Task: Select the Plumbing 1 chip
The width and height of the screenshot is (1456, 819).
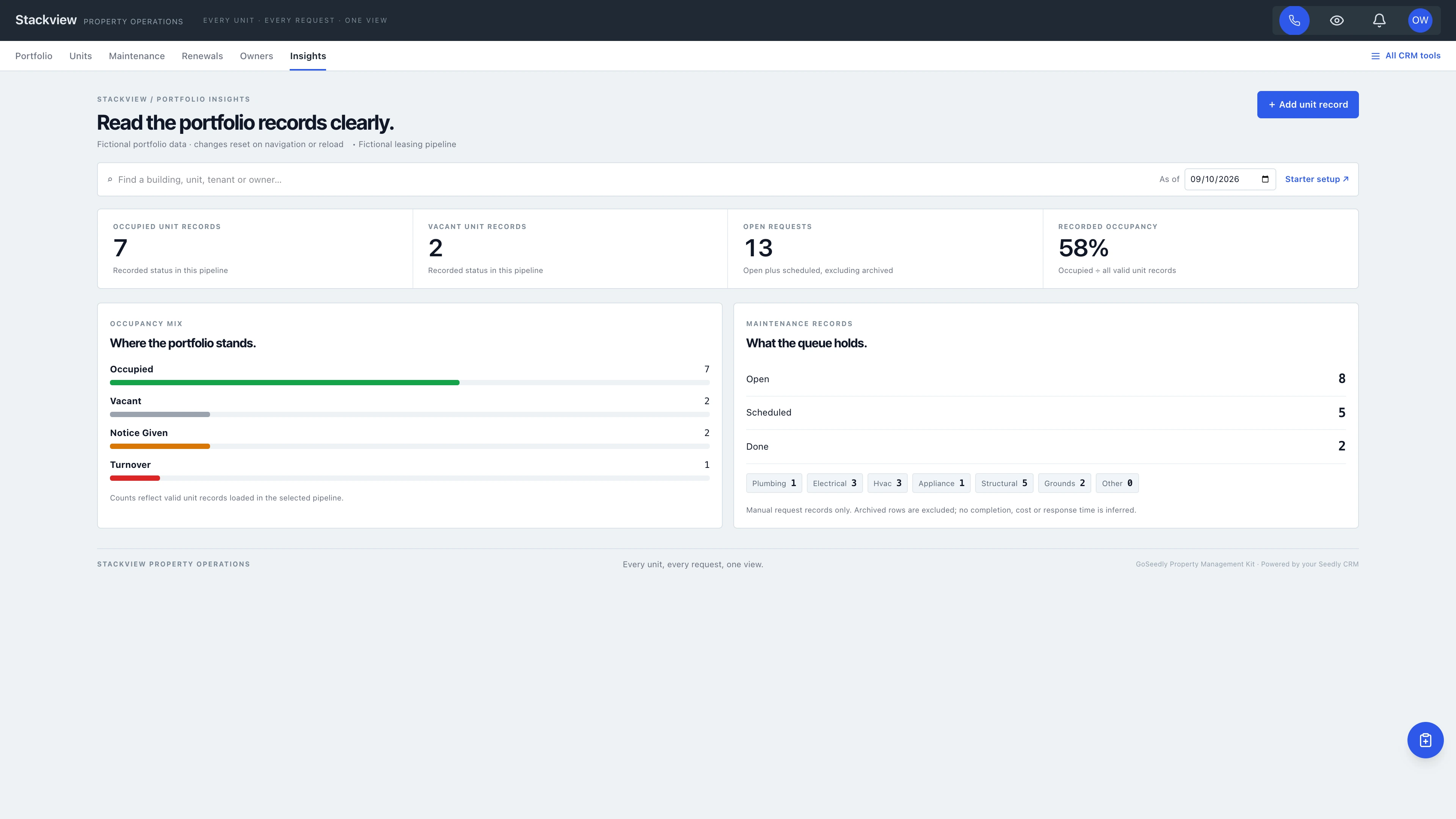Action: (x=774, y=483)
